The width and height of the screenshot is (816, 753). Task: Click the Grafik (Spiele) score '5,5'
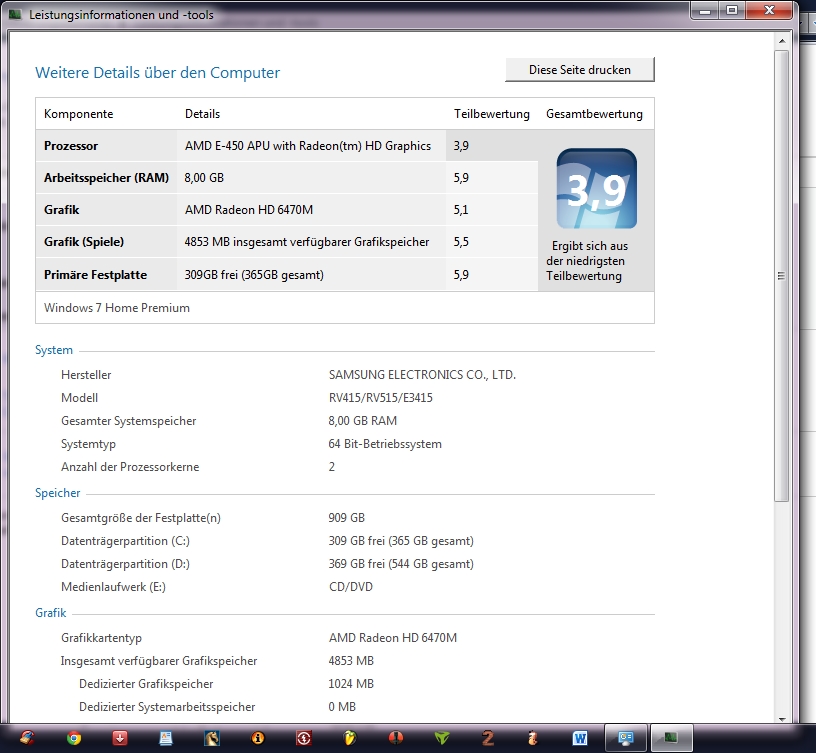coord(461,242)
